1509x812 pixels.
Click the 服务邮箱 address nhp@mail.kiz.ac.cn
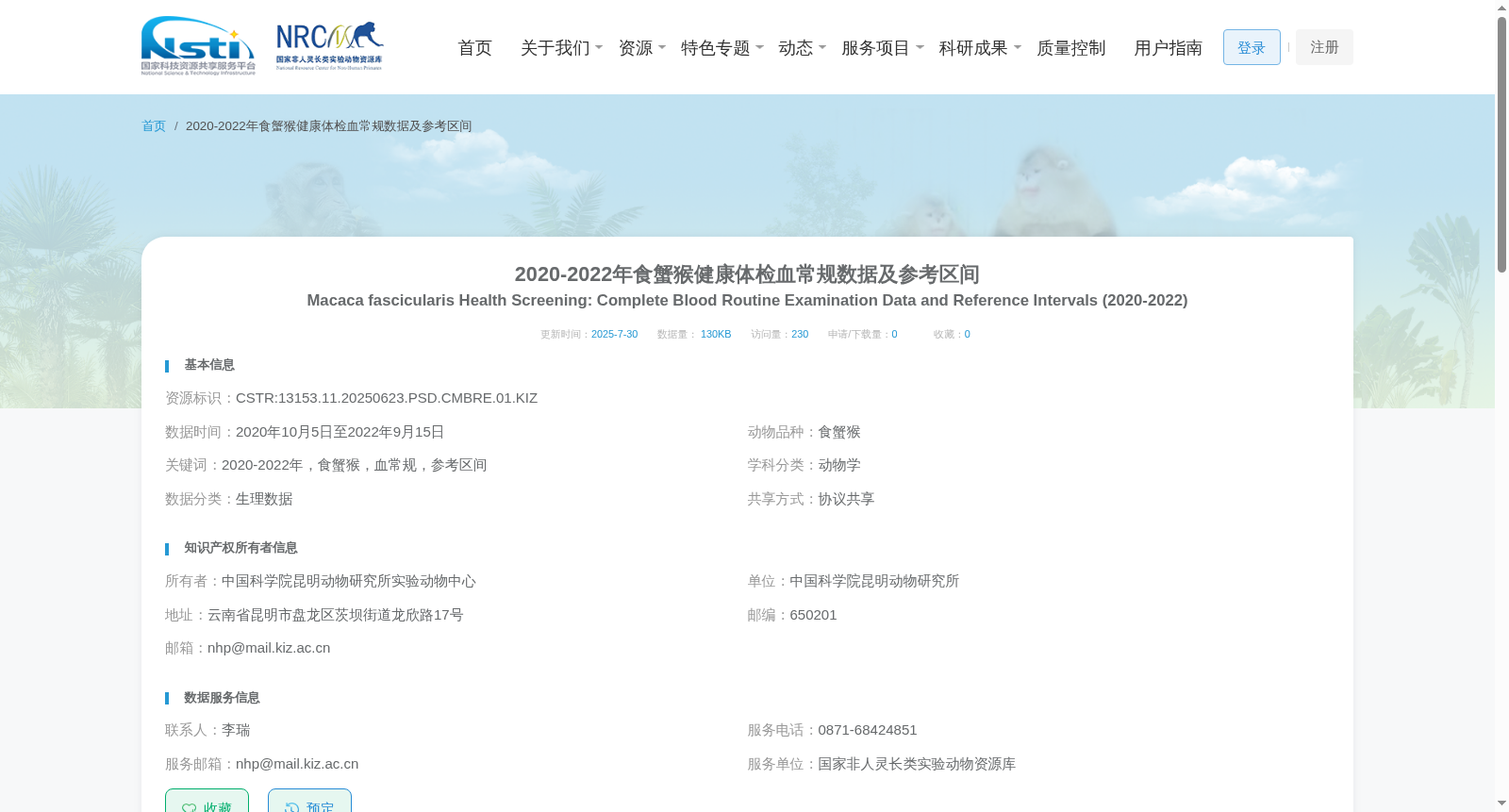297,764
